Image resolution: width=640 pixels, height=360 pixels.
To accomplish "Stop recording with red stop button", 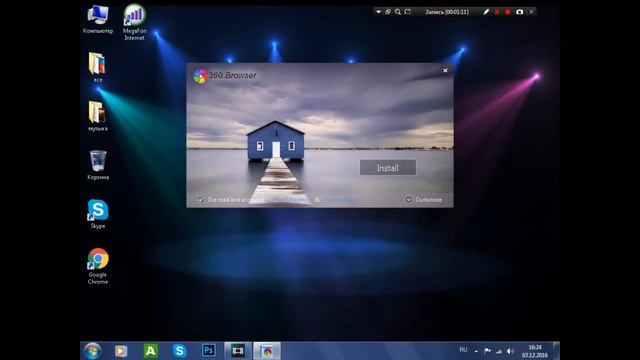I will (x=507, y=12).
